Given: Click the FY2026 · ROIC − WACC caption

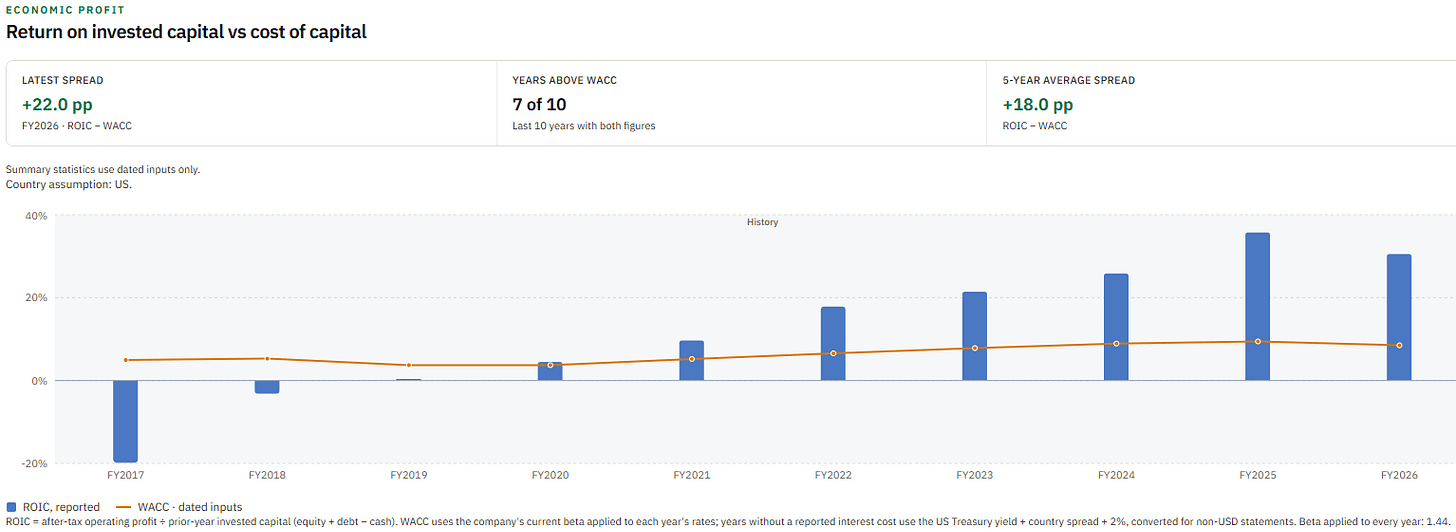Looking at the screenshot, I should click(76, 127).
